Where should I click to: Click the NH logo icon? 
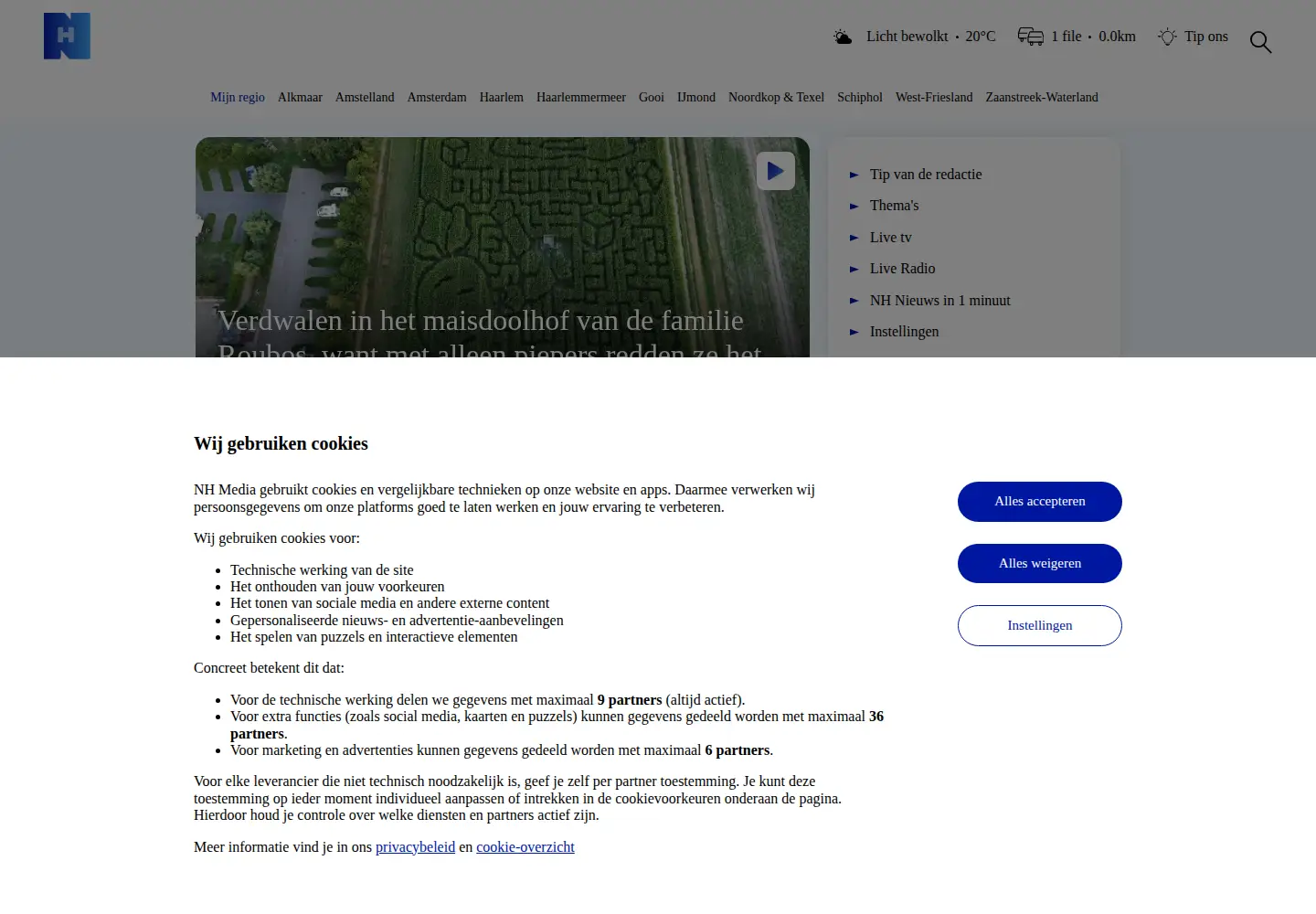click(67, 37)
